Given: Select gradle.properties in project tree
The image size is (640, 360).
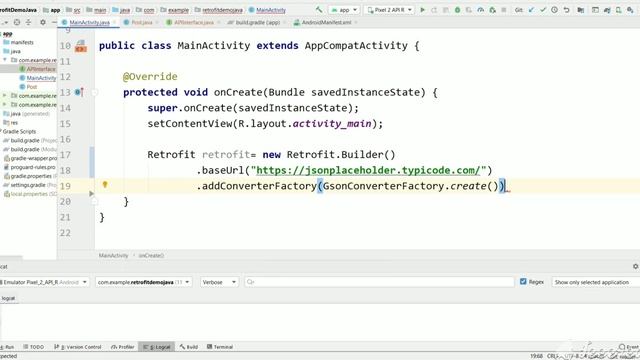Looking at the screenshot, I should pyautogui.click(x=31, y=176).
